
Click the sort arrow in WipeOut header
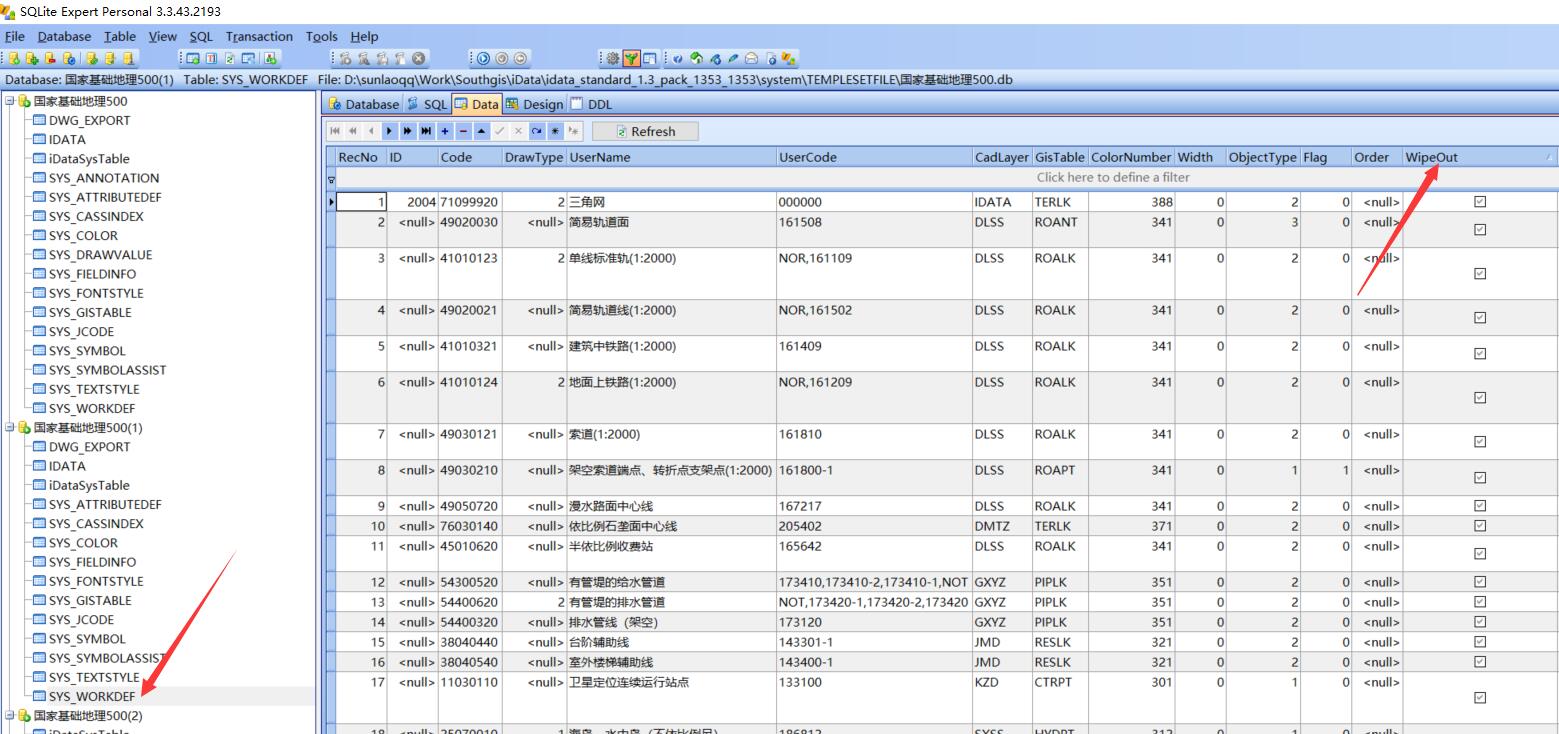(x=1549, y=157)
